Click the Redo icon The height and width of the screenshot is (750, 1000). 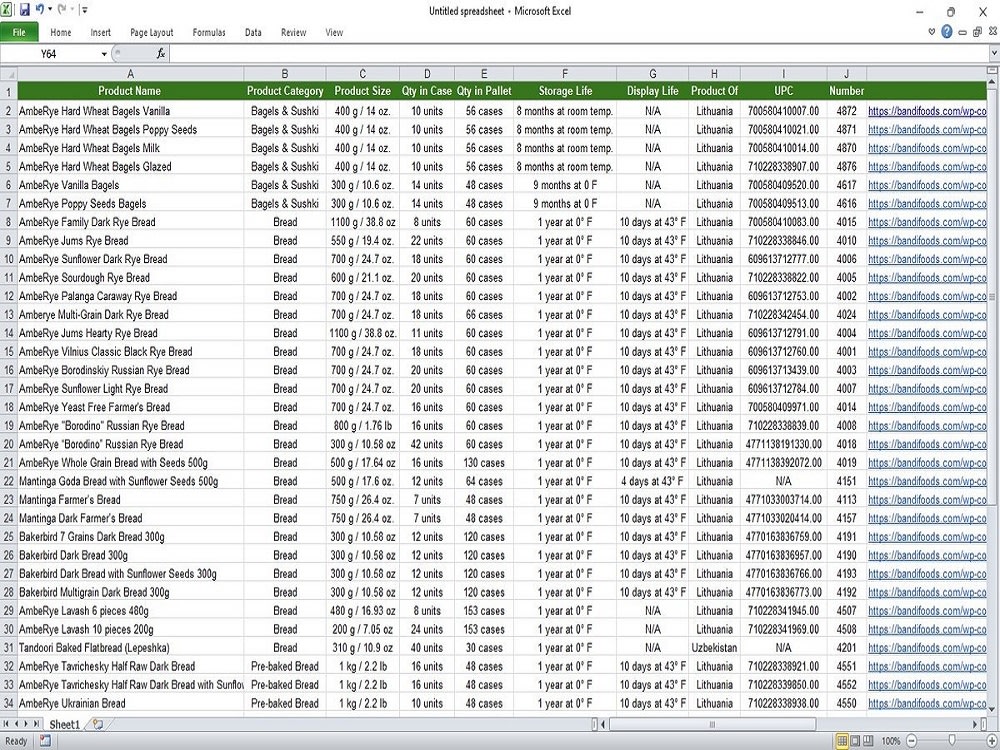[x=62, y=10]
